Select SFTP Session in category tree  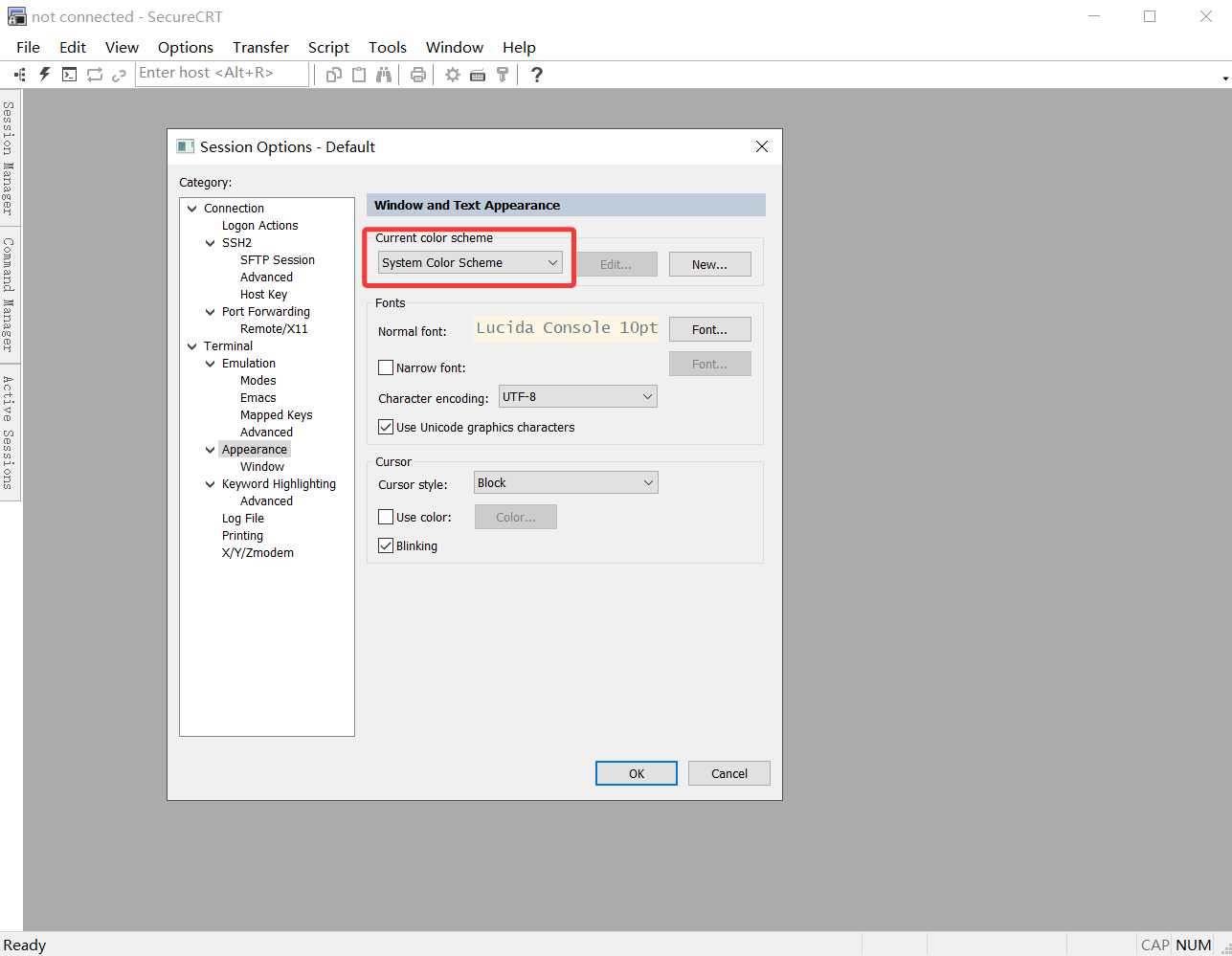click(278, 260)
